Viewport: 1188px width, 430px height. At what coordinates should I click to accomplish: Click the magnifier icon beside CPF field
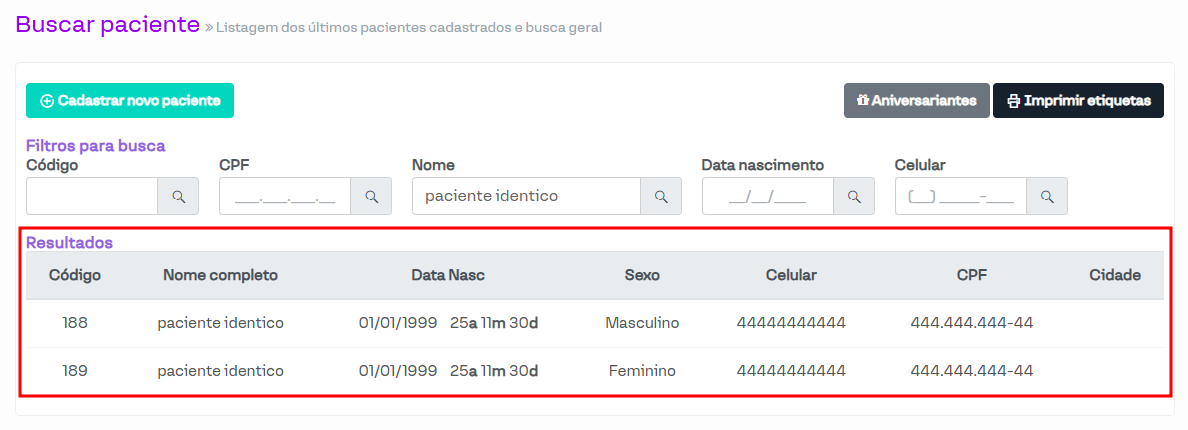371,197
